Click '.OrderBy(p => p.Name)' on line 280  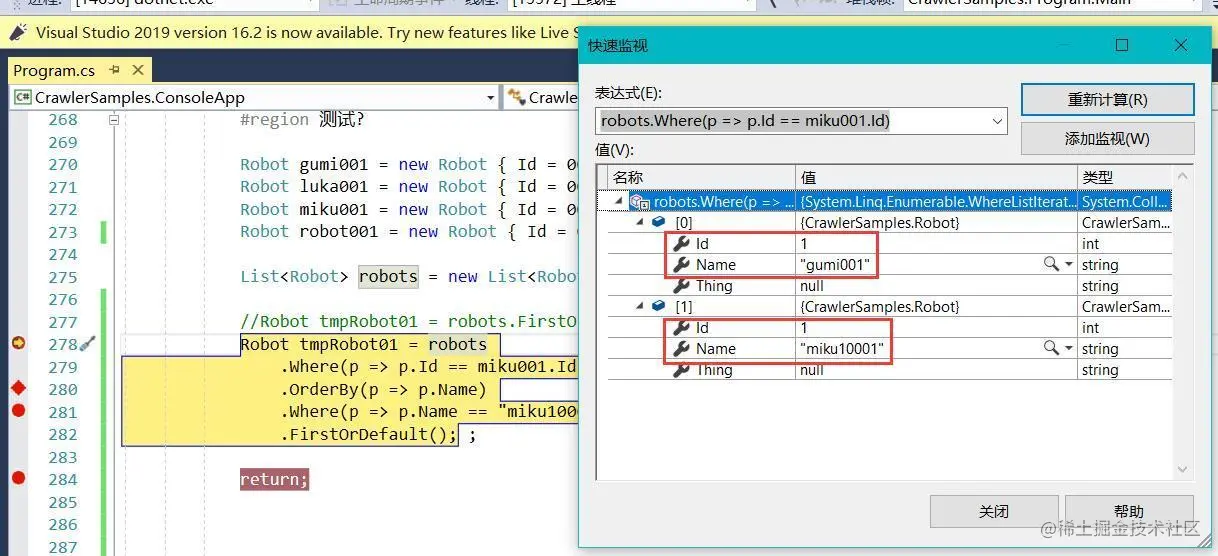[x=385, y=389]
